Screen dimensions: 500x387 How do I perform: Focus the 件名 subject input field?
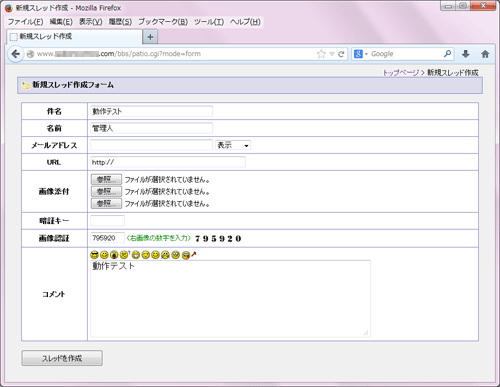point(151,111)
